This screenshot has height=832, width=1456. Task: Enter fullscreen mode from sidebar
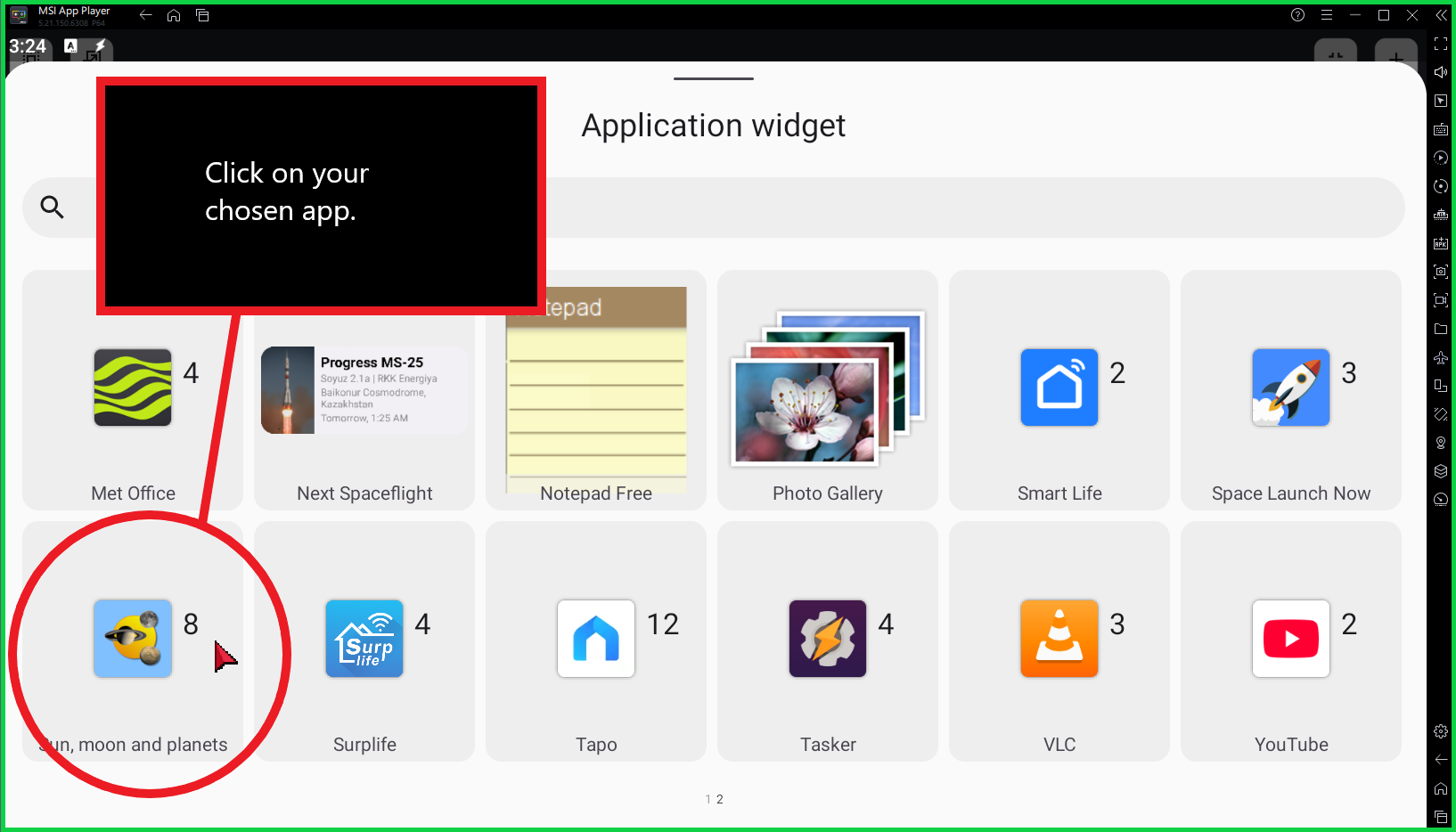pos(1441,44)
